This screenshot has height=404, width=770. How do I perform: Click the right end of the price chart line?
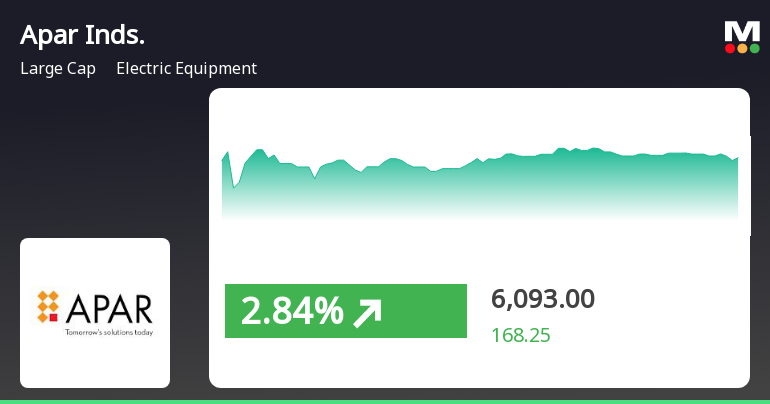click(738, 157)
